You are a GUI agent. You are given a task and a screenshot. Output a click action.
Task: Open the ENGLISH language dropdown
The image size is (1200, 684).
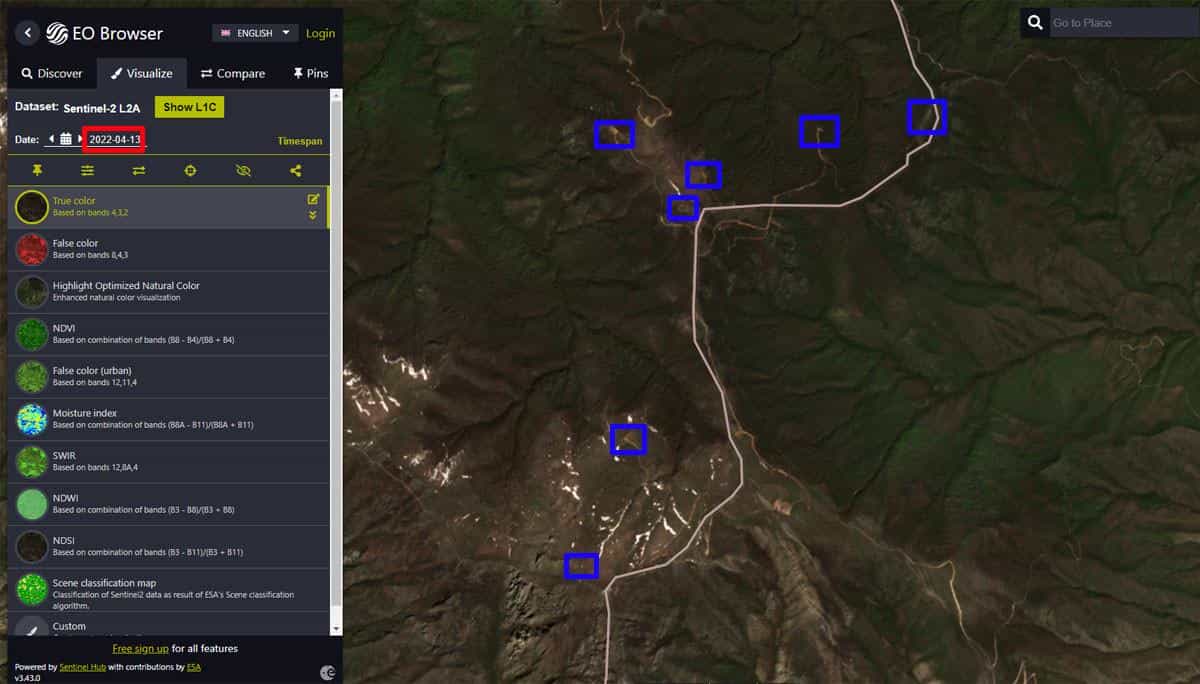tap(255, 33)
